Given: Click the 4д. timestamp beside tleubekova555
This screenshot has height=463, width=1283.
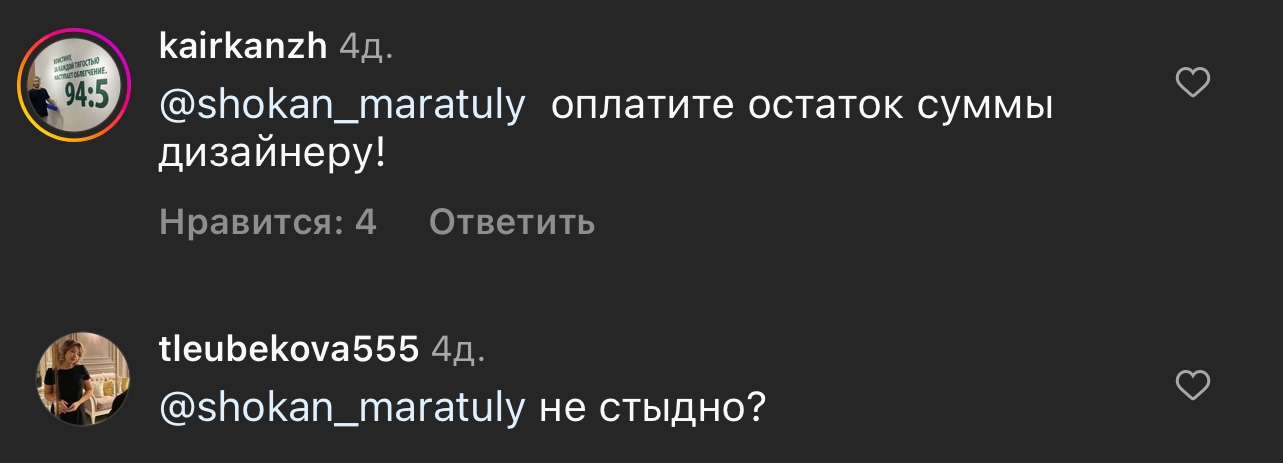Looking at the screenshot, I should (458, 349).
